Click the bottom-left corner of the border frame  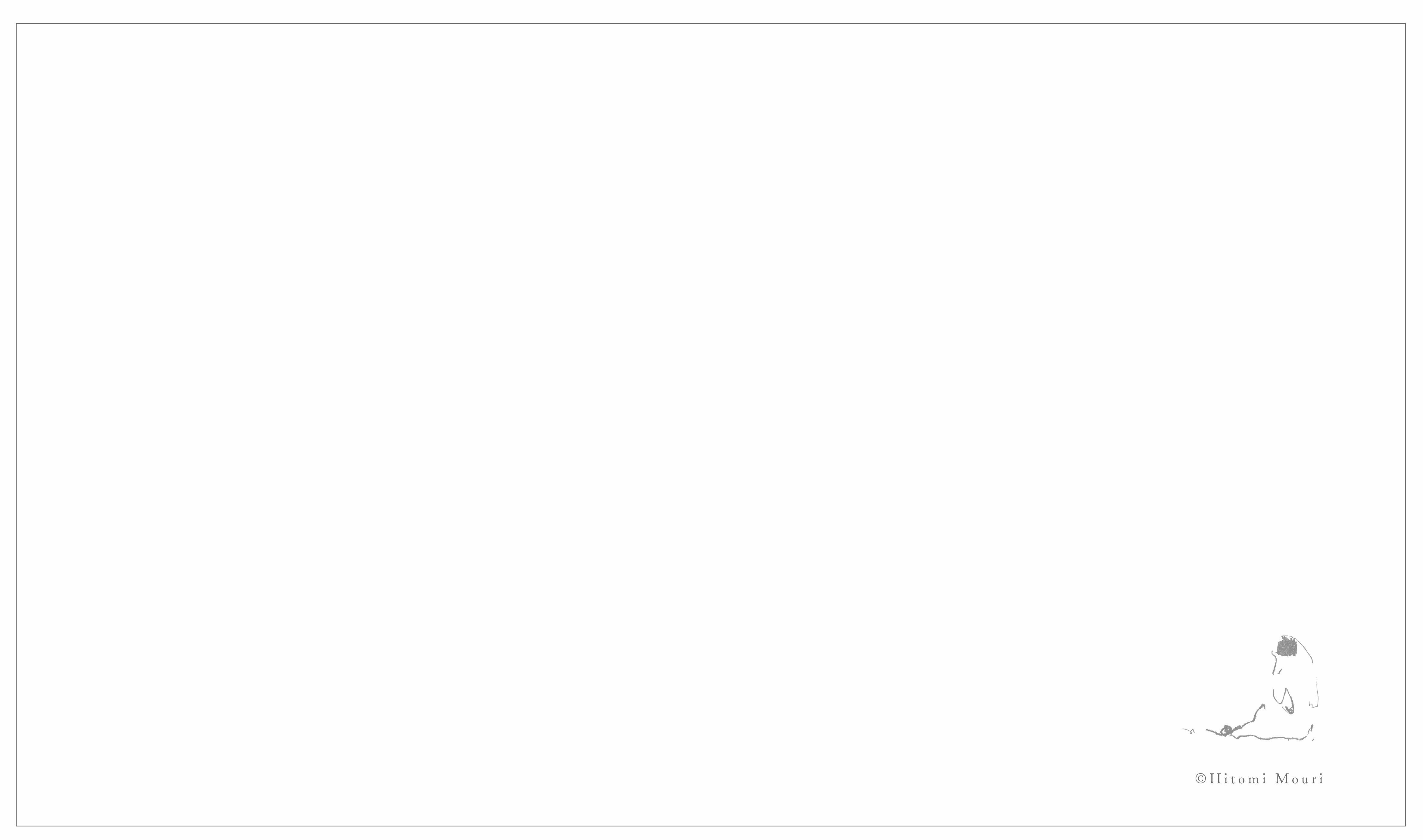coord(17,826)
